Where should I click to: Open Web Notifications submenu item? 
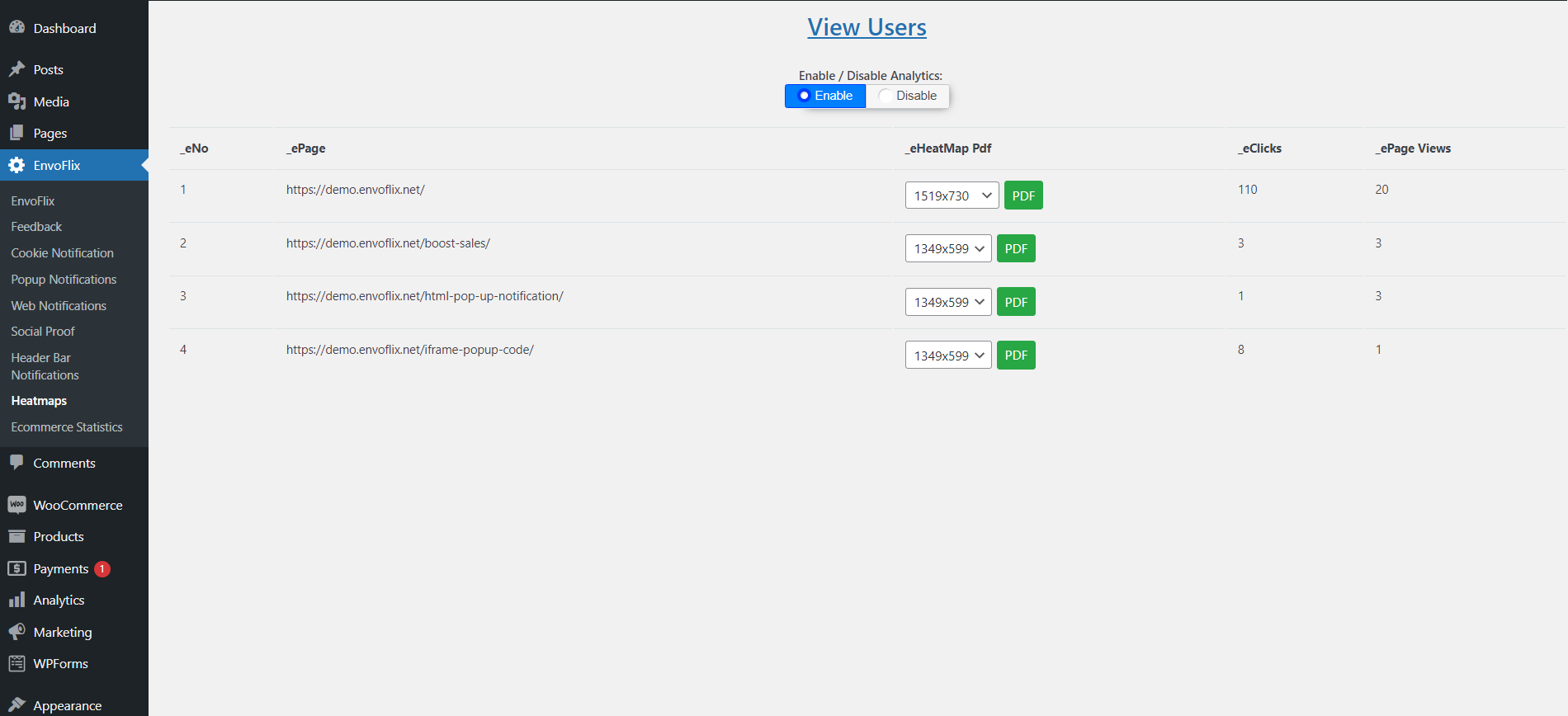point(59,305)
